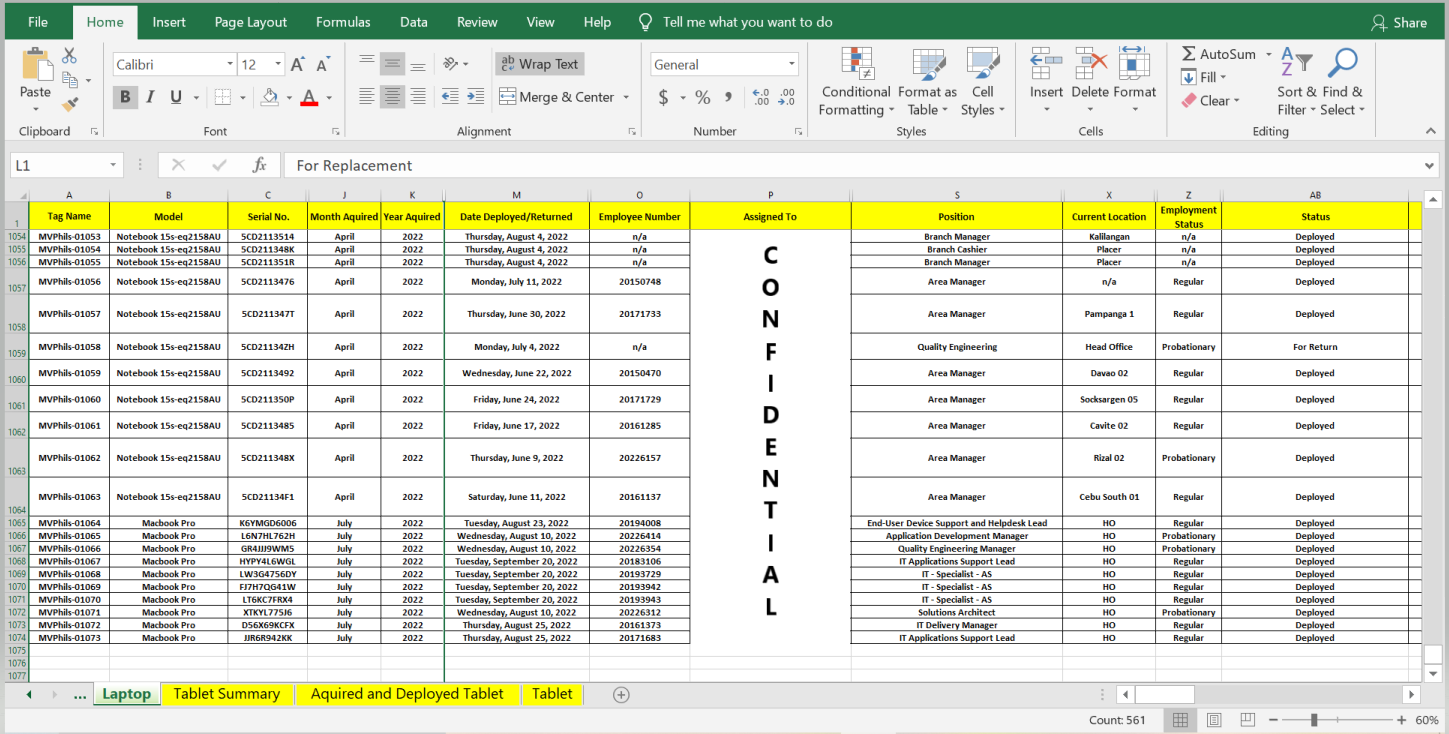The width and height of the screenshot is (1449, 734).
Task: Click the Increase Decimal icon
Action: [761, 98]
